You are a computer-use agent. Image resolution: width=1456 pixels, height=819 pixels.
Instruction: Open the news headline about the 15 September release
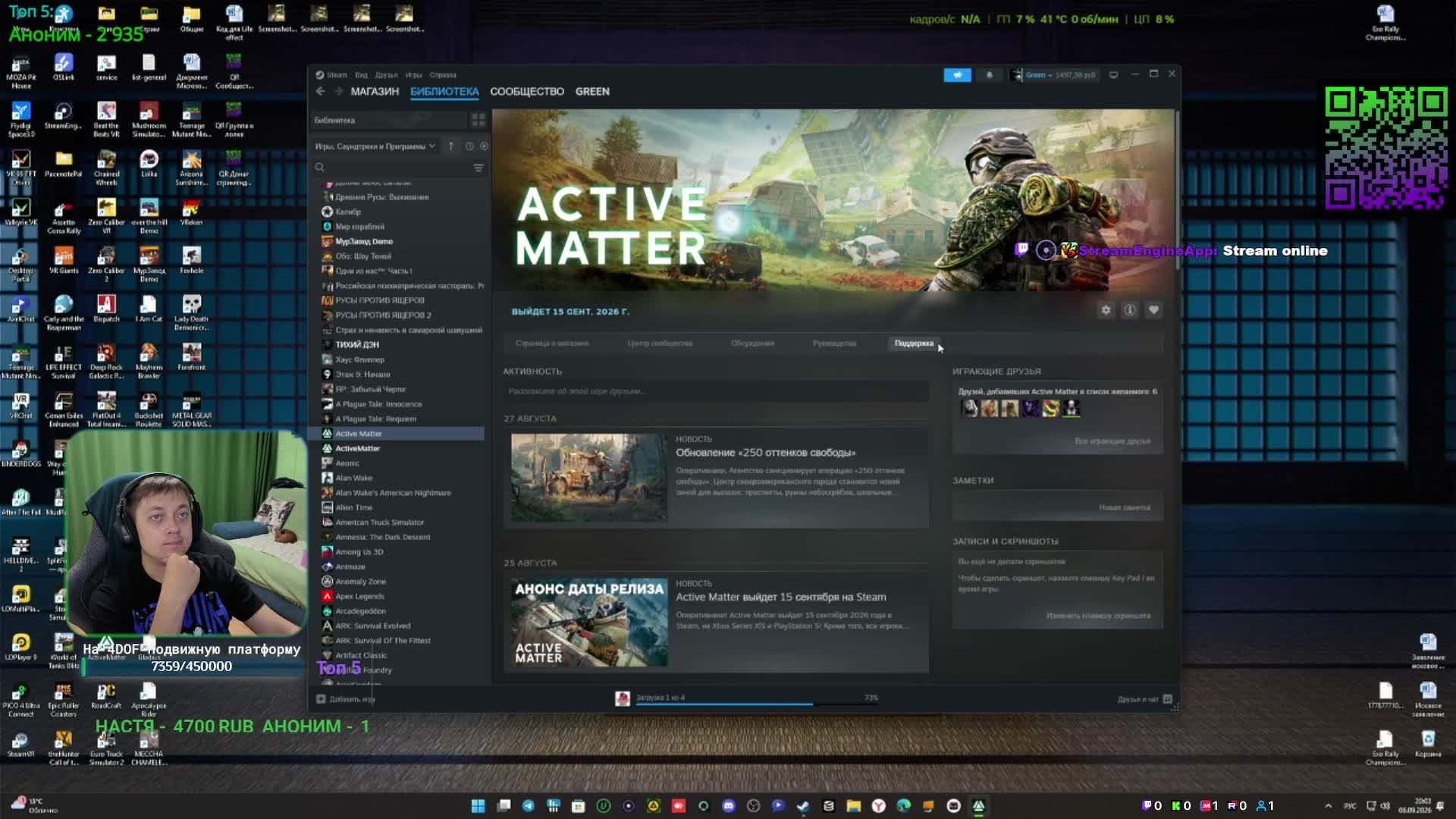tap(781, 598)
